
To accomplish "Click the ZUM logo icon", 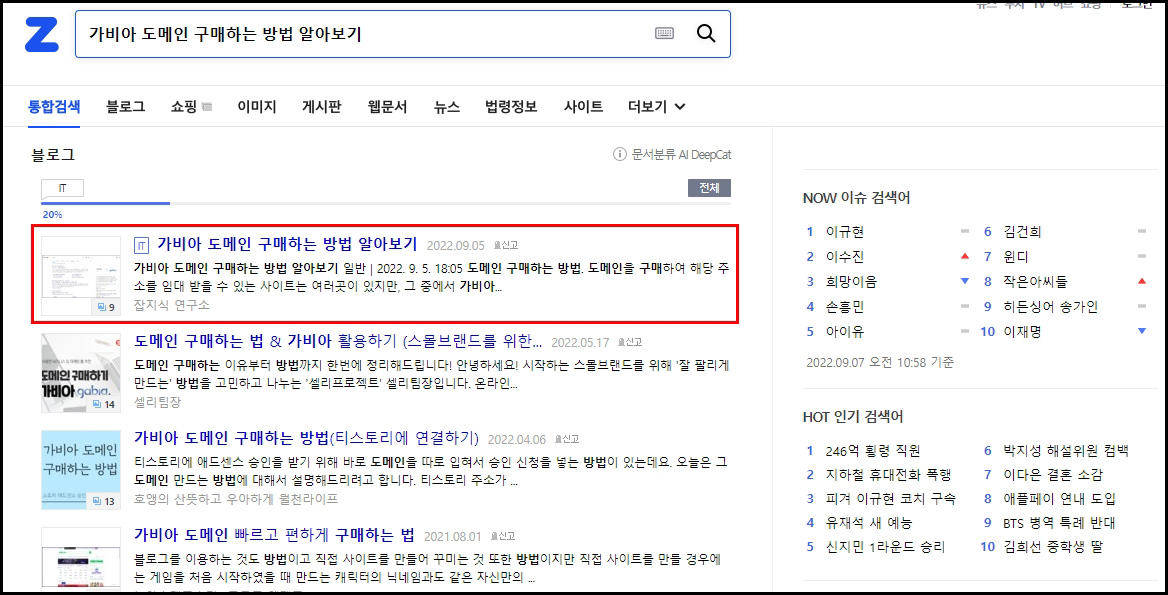I will tap(41, 34).
